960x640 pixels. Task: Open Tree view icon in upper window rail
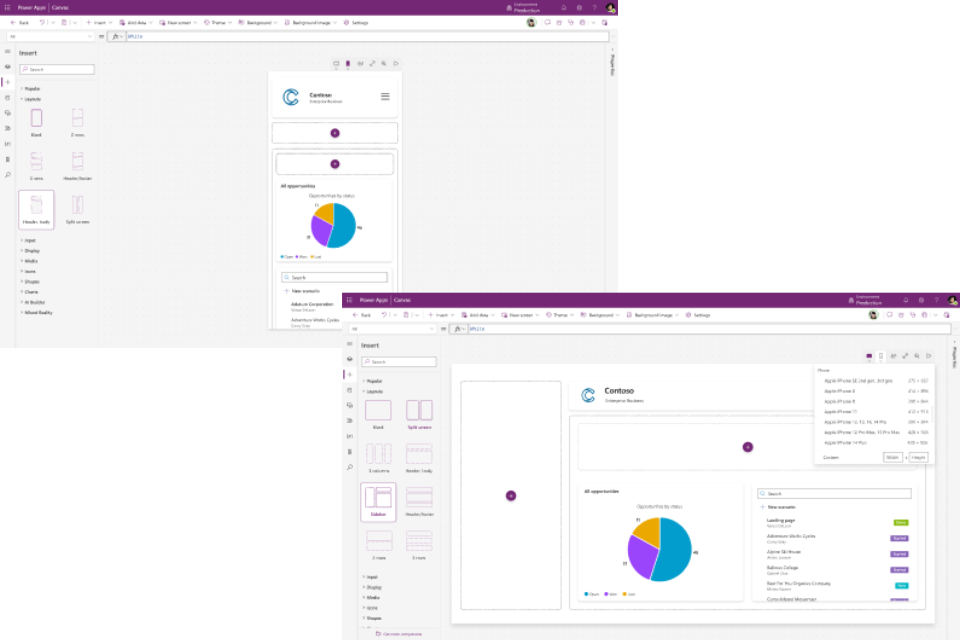[x=8, y=66]
